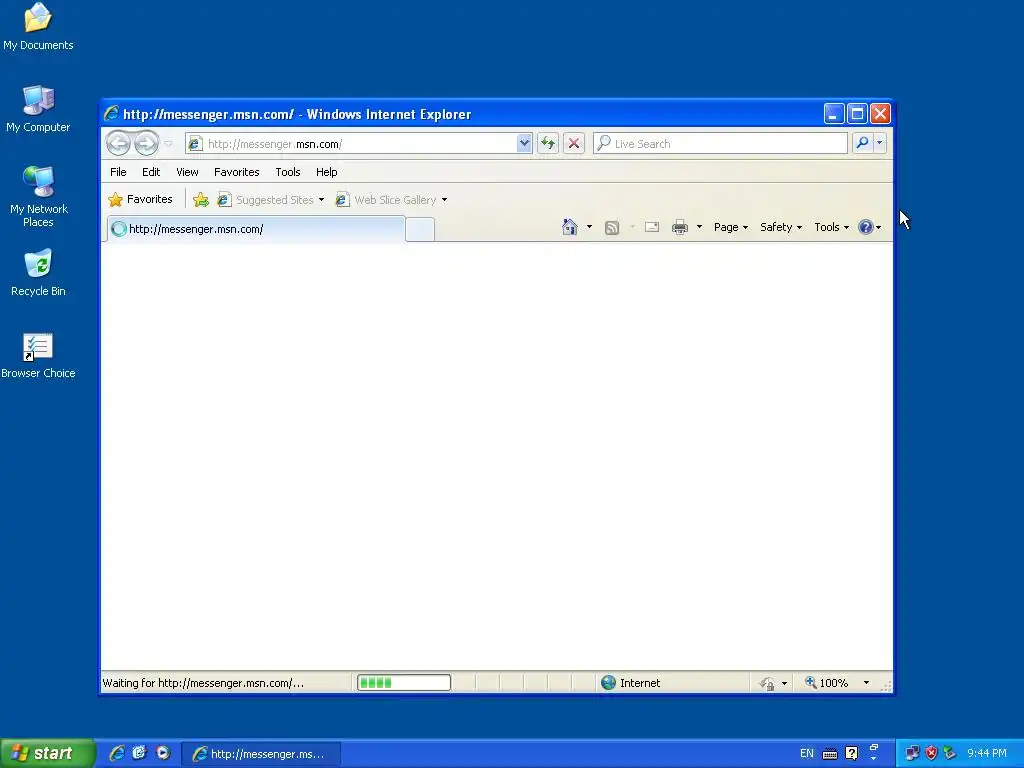Click the Back navigation arrow button

tap(118, 143)
